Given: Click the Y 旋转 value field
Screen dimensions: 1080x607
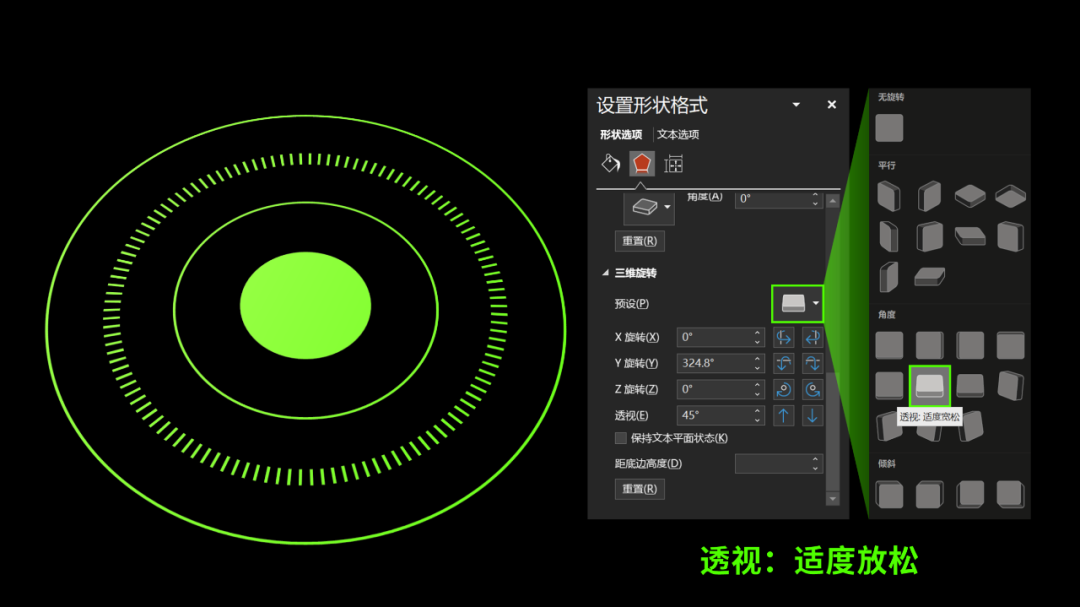Looking at the screenshot, I should click(x=714, y=362).
